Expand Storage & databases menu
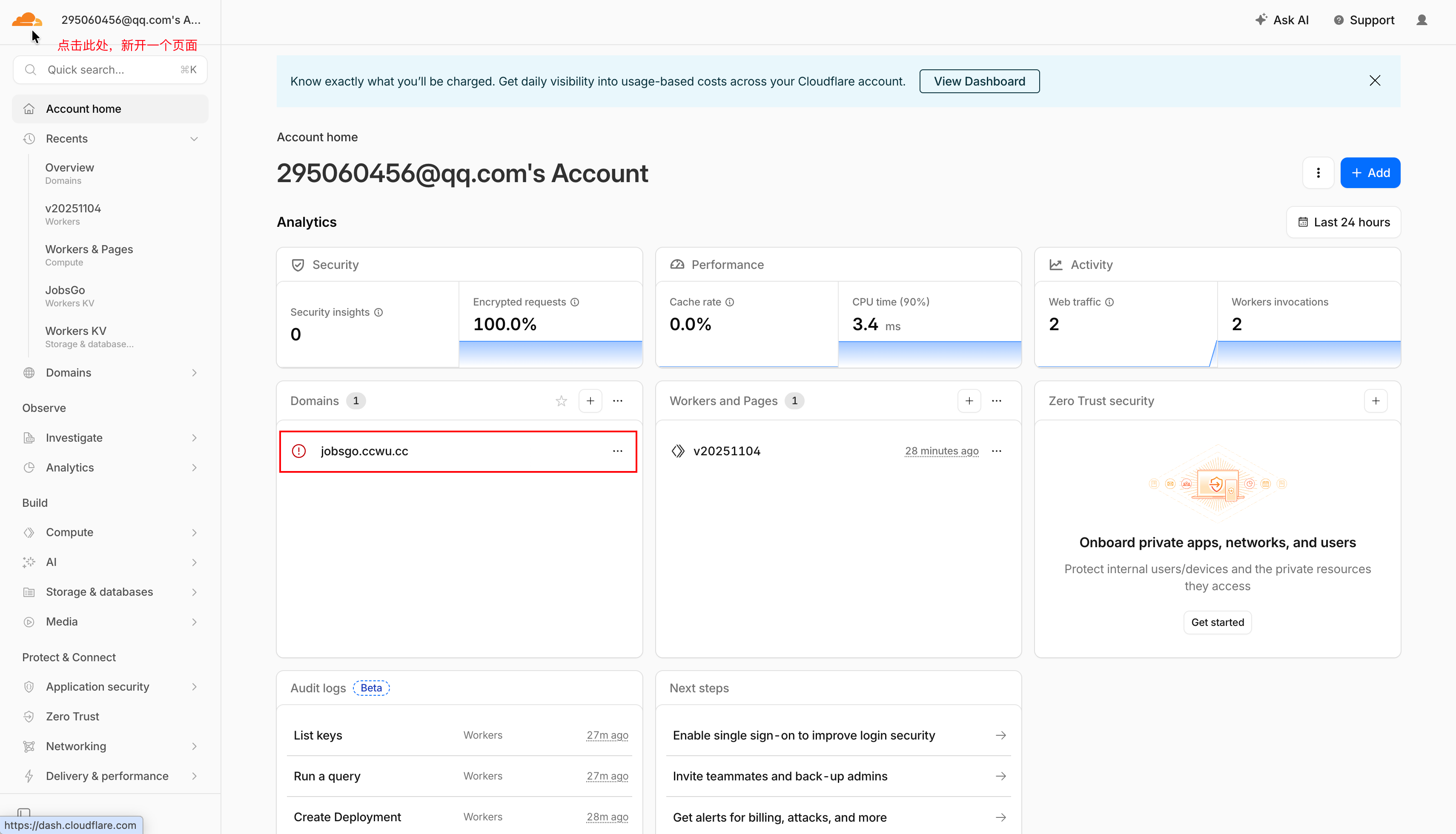This screenshot has width=1456, height=834. pos(110,592)
